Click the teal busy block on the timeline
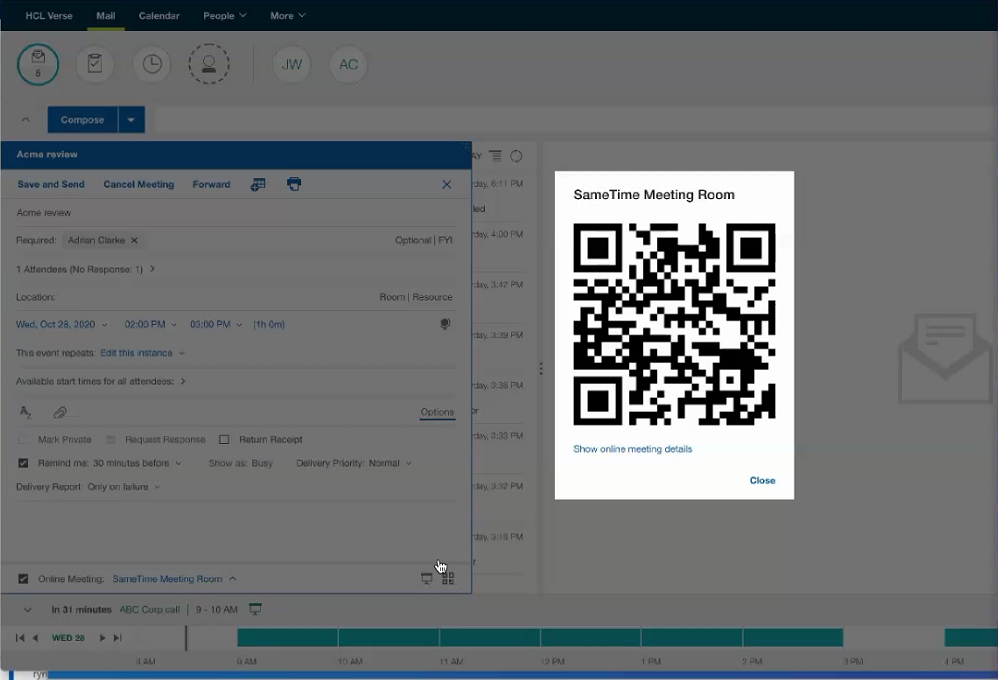The height and width of the screenshot is (680, 998). tap(540, 638)
